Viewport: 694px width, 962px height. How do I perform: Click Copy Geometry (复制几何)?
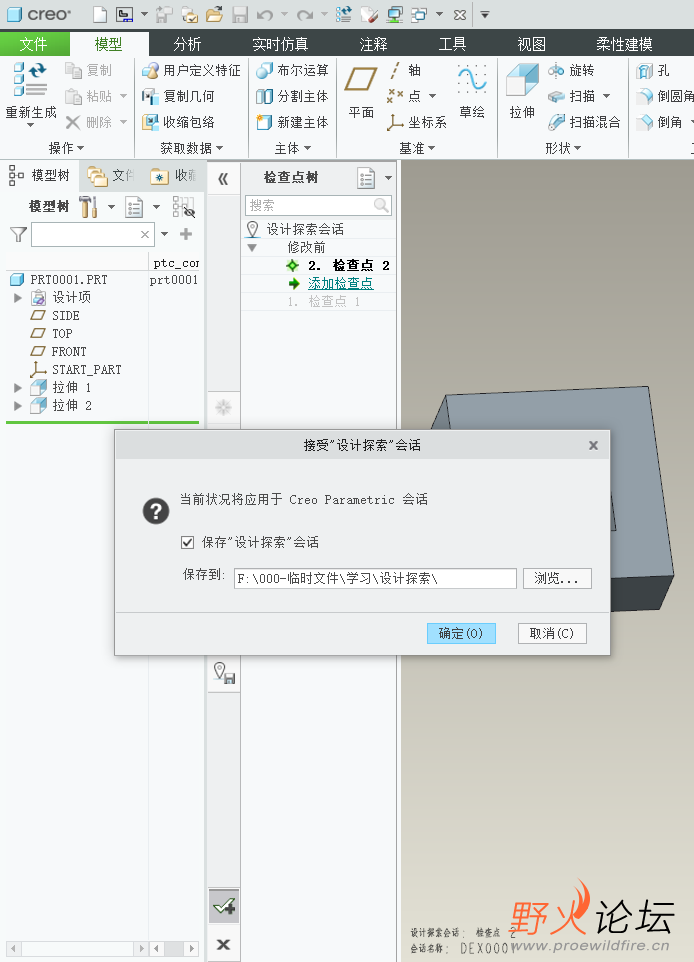click(x=178, y=96)
